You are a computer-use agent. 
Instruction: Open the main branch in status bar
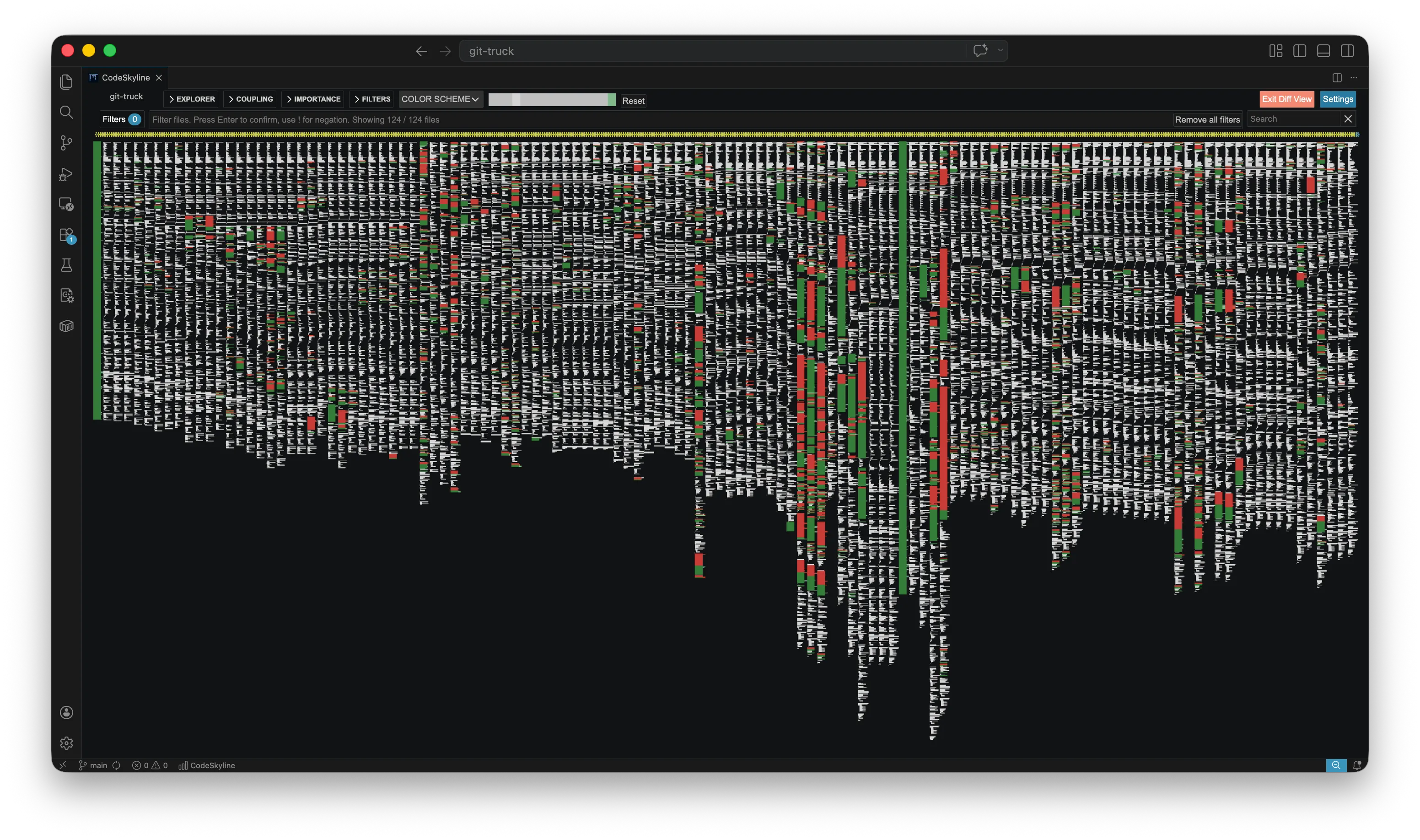(x=93, y=765)
